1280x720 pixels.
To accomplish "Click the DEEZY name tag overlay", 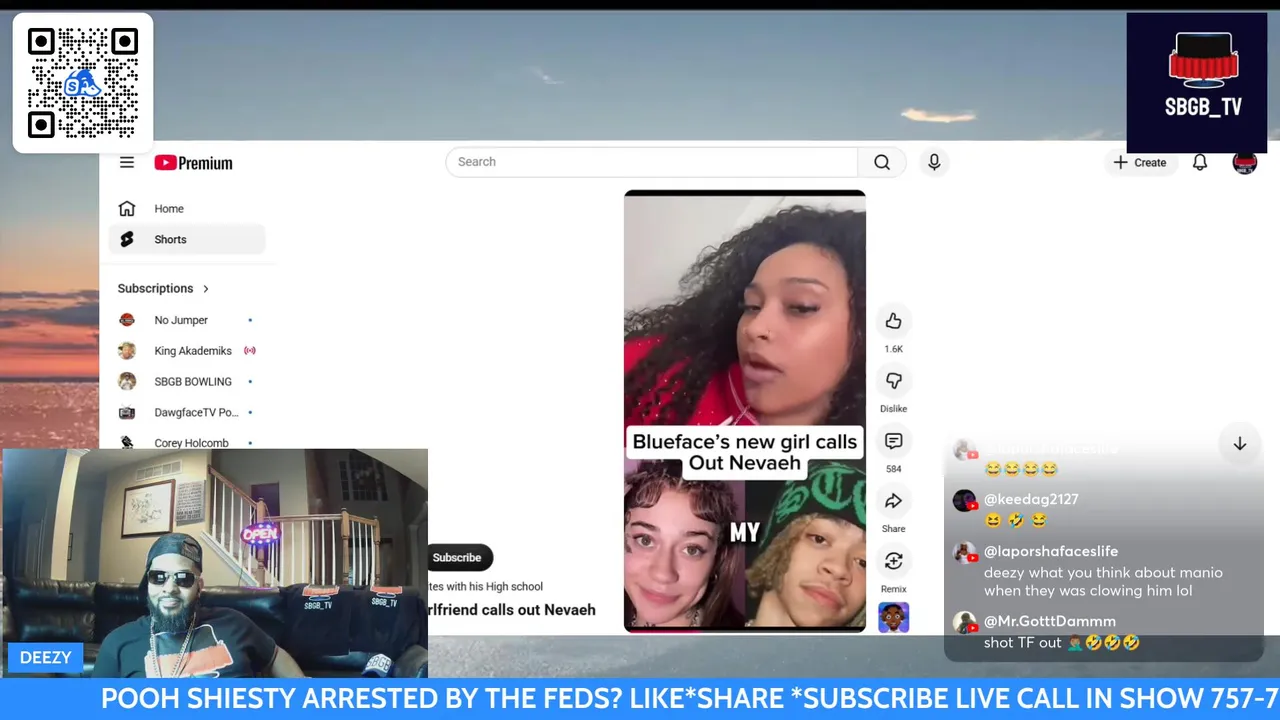I will coord(45,657).
